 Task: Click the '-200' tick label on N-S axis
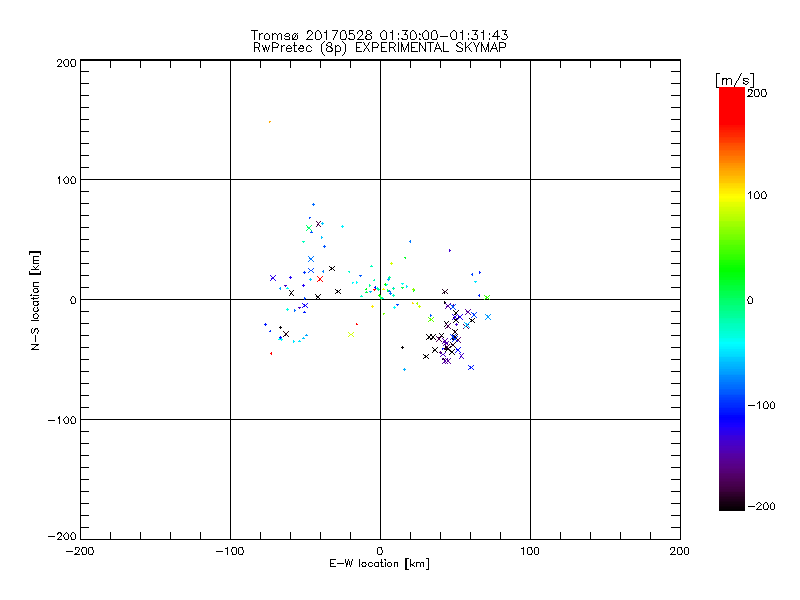pyautogui.click(x=62, y=536)
